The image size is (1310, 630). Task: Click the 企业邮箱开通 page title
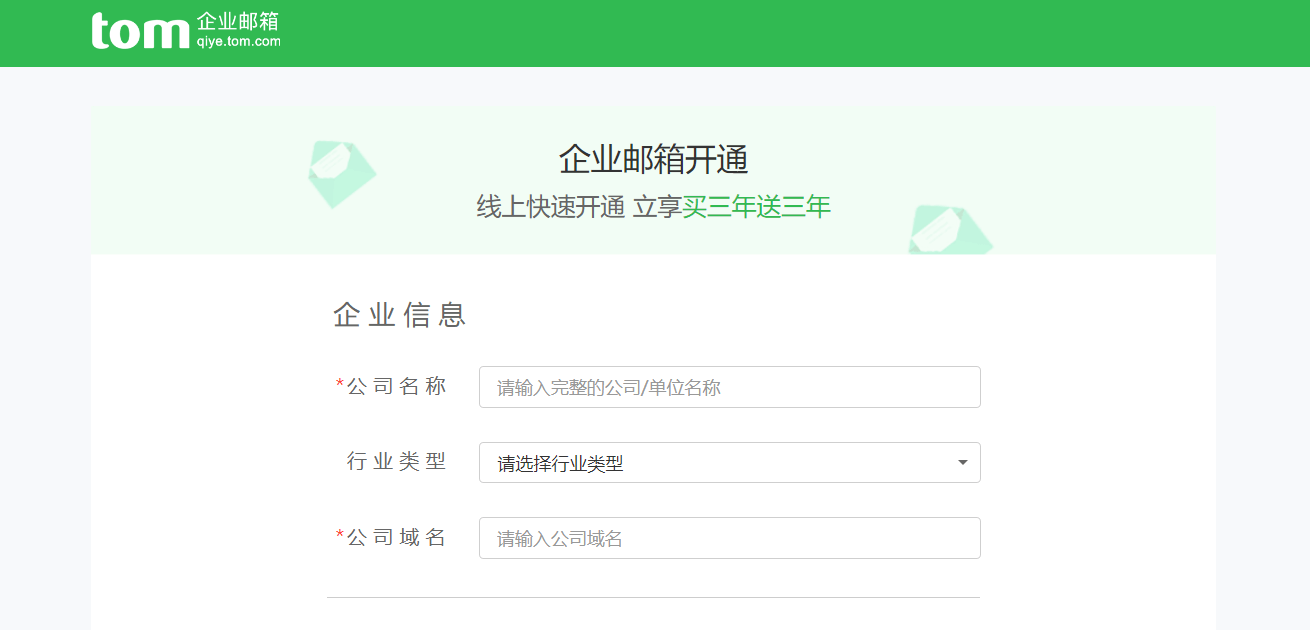(655, 157)
